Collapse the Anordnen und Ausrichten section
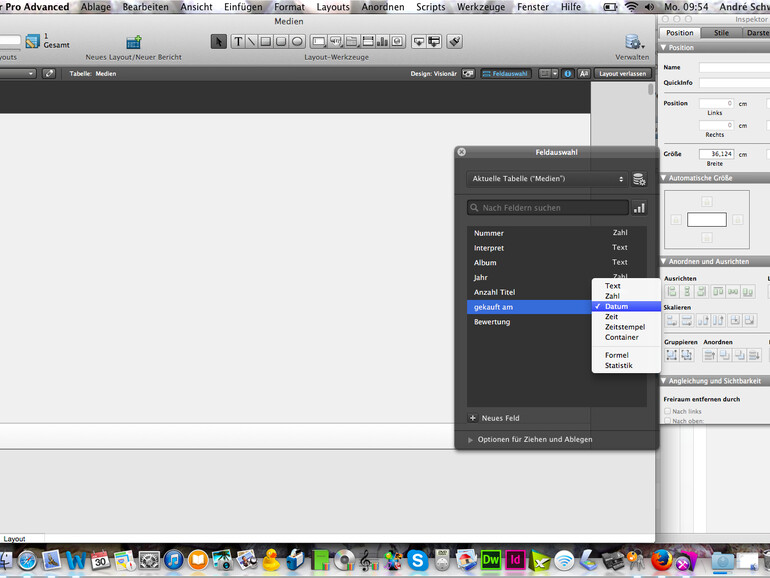Viewport: 770px width, 578px height. (x=664, y=261)
